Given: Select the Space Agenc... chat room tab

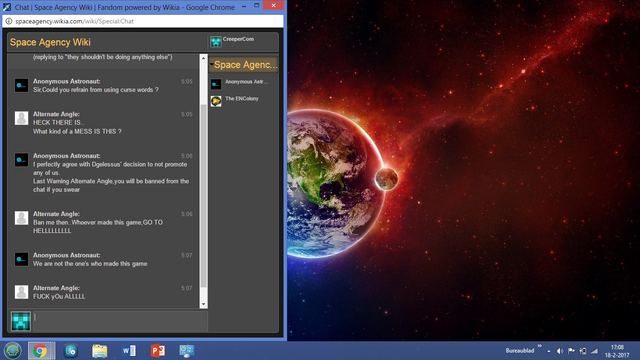Looking at the screenshot, I should click(x=244, y=65).
